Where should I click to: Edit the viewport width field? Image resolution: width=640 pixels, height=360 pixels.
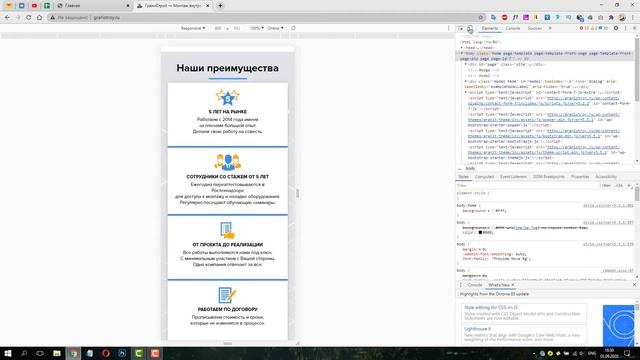tap(218, 28)
